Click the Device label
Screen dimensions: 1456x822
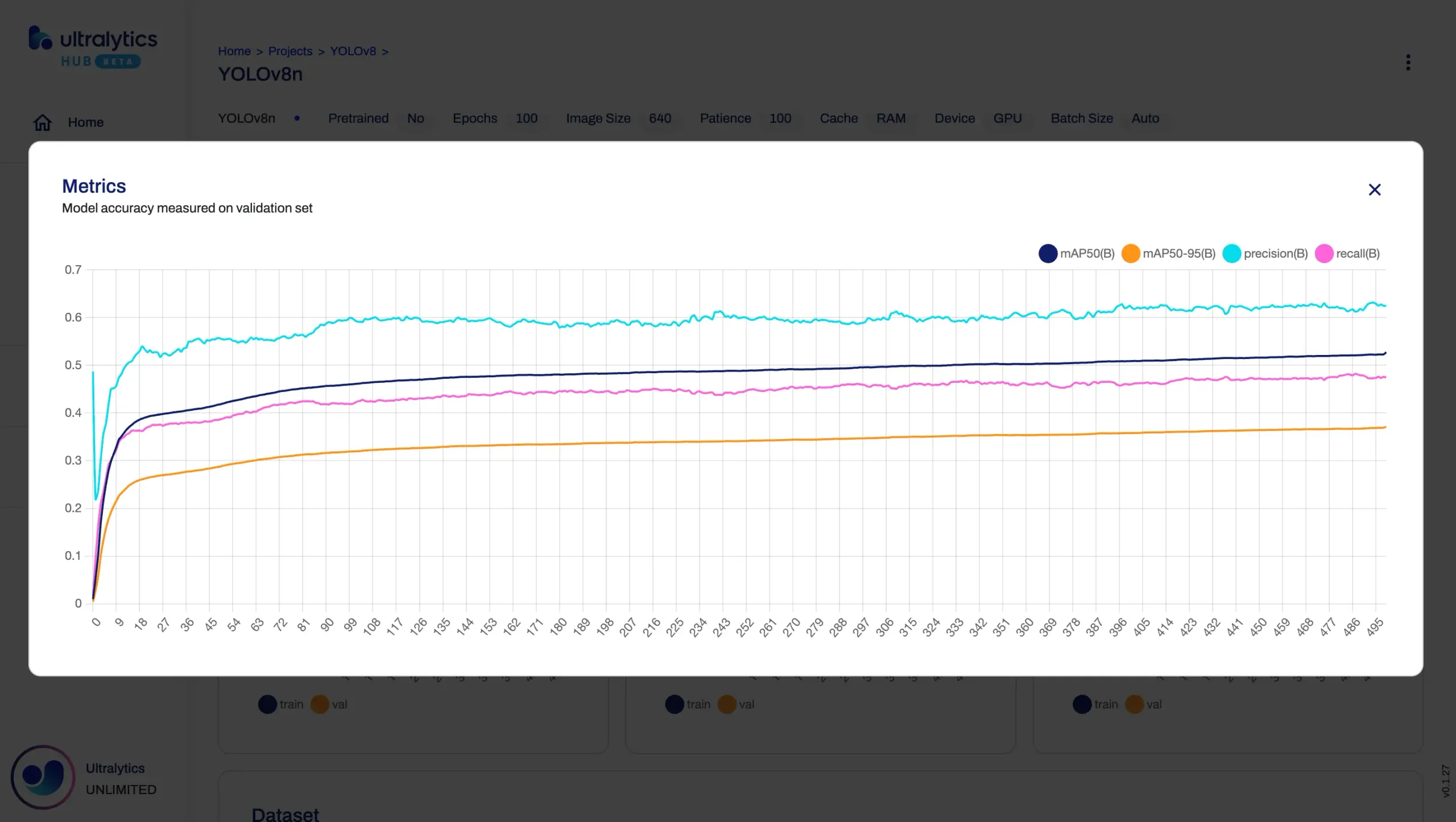pyautogui.click(x=955, y=118)
